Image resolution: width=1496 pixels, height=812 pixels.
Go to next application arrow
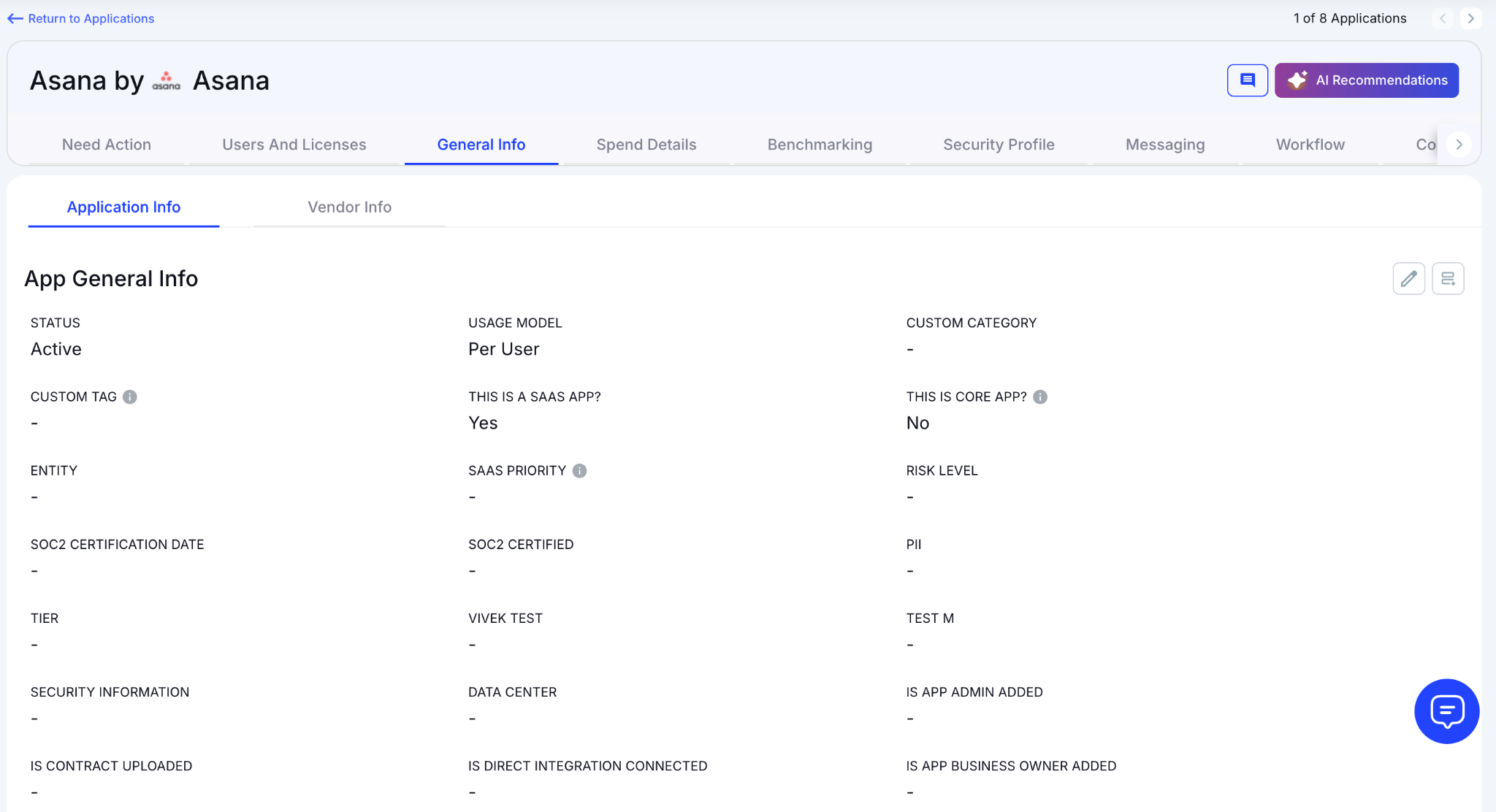click(1470, 18)
